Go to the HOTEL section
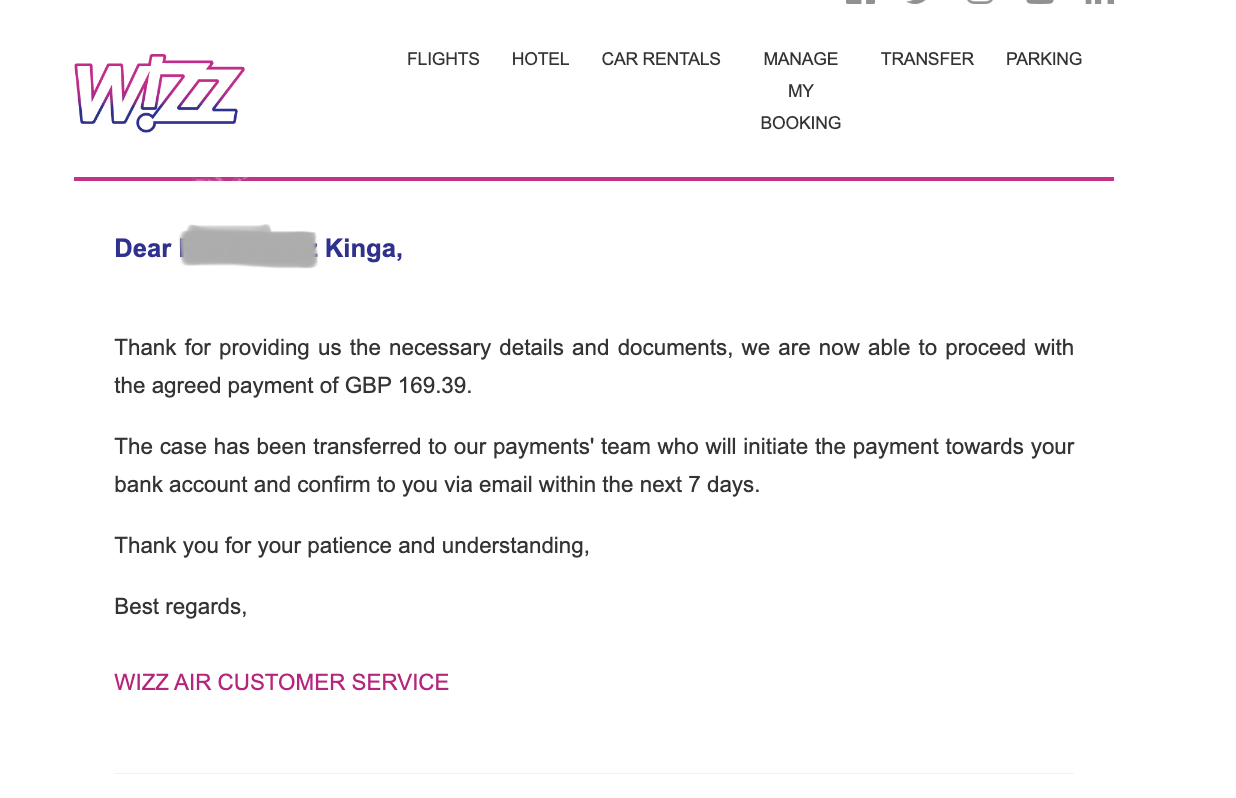This screenshot has height=798, width=1236. [540, 59]
